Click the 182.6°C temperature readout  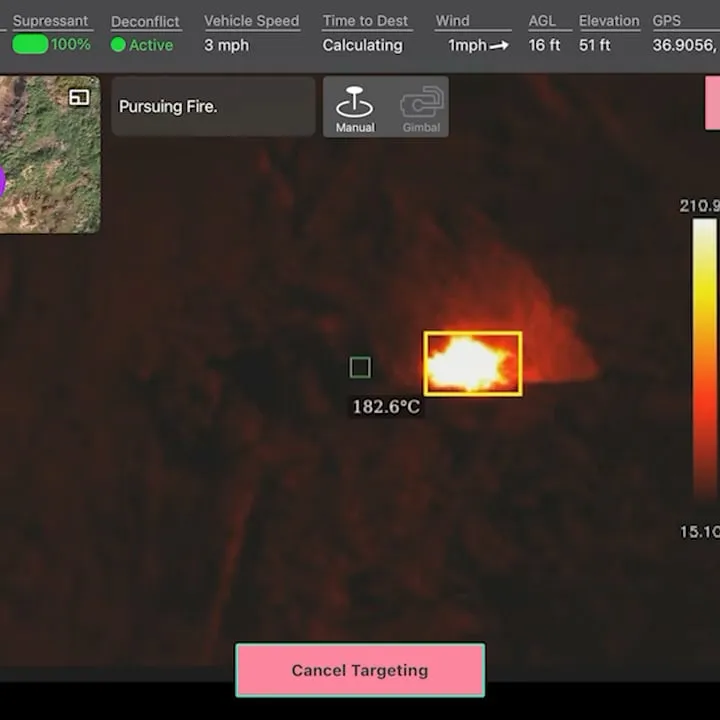pos(386,407)
